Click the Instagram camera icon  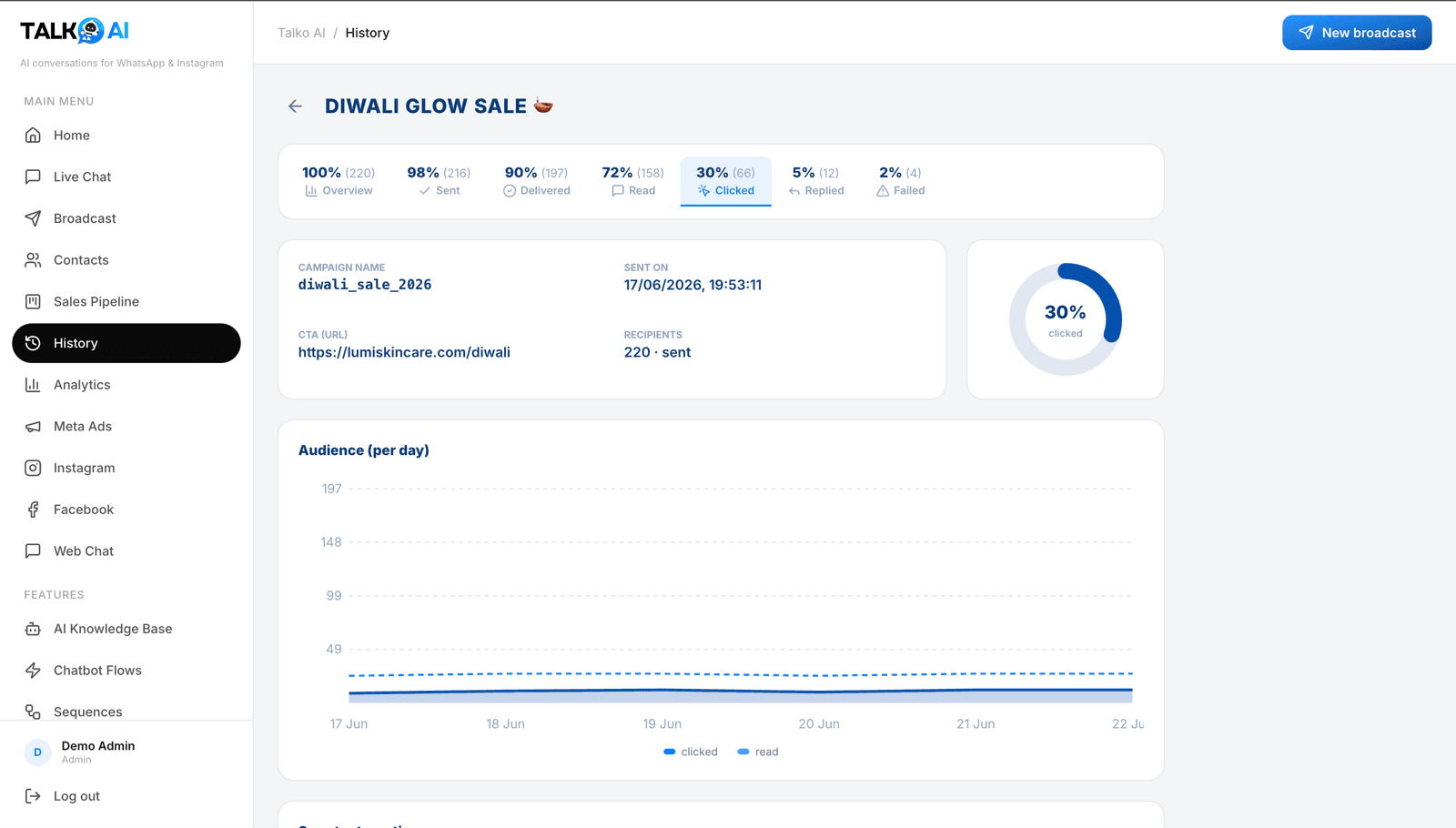(33, 468)
